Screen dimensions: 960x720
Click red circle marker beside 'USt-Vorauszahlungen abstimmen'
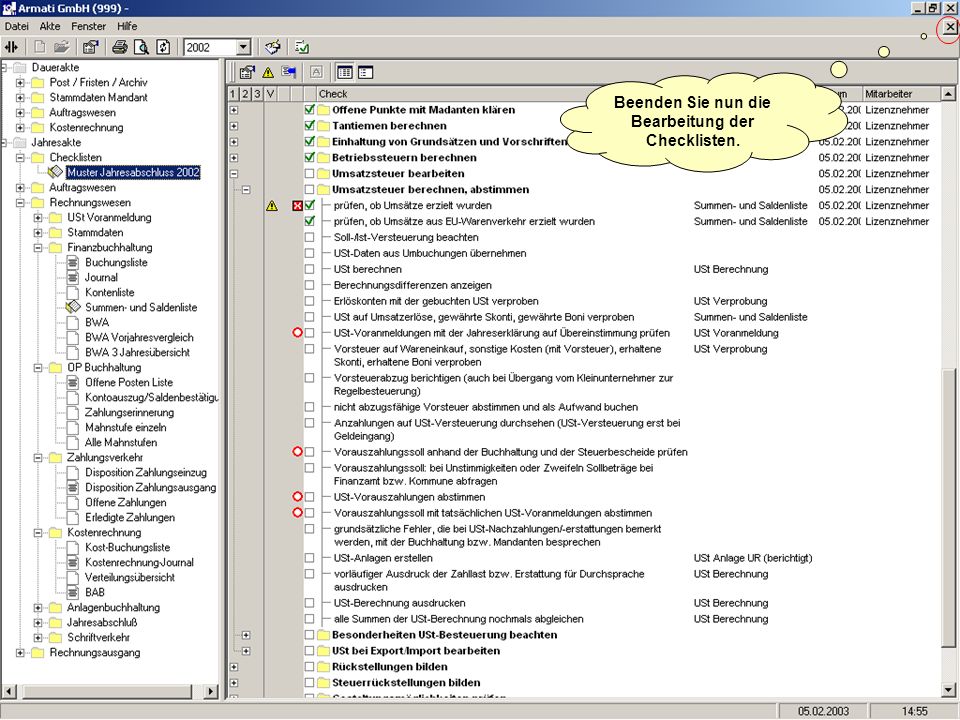(298, 497)
